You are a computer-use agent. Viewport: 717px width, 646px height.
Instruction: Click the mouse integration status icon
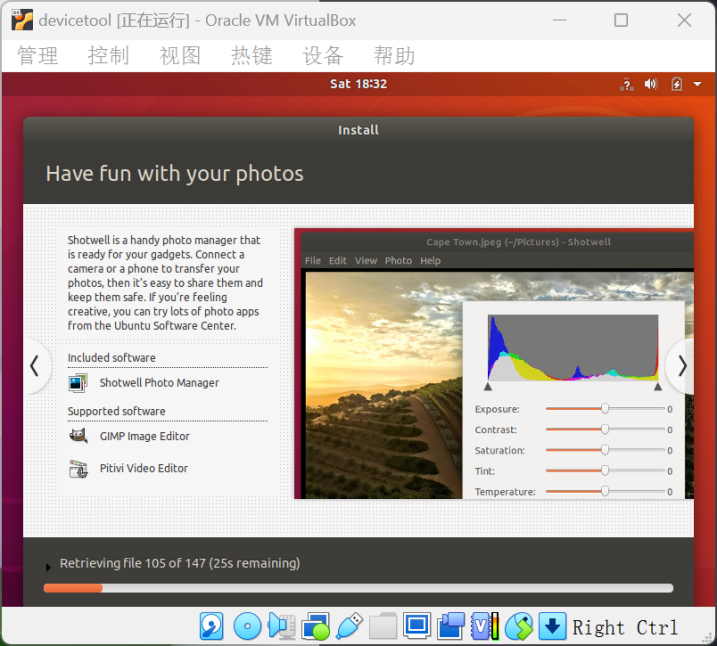519,626
